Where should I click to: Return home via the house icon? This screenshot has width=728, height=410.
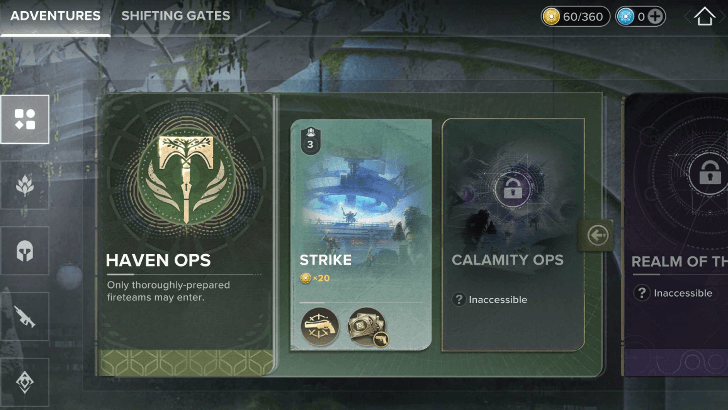coord(704,16)
